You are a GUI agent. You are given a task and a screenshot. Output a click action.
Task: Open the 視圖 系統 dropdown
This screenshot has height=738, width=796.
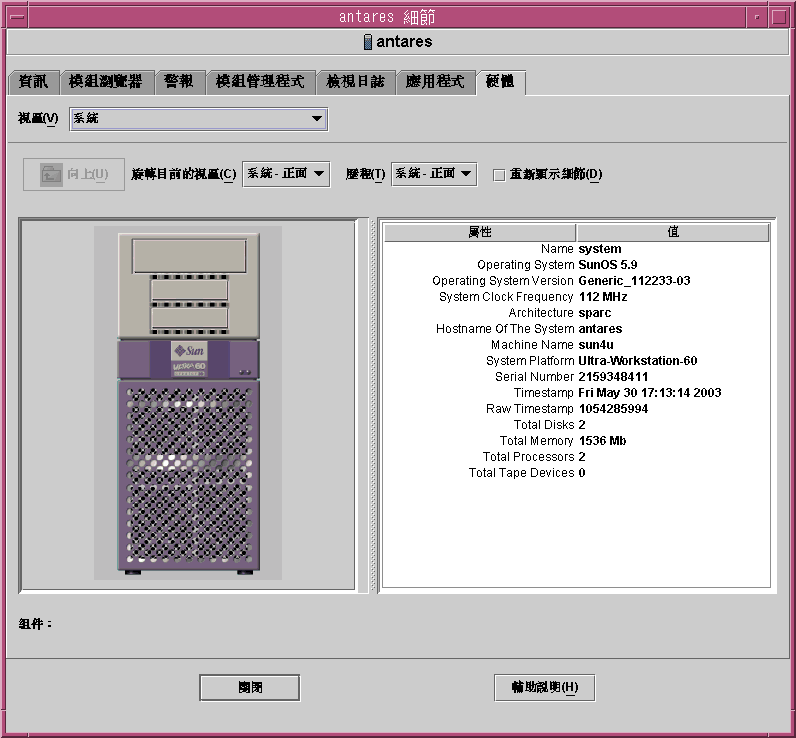(x=198, y=119)
